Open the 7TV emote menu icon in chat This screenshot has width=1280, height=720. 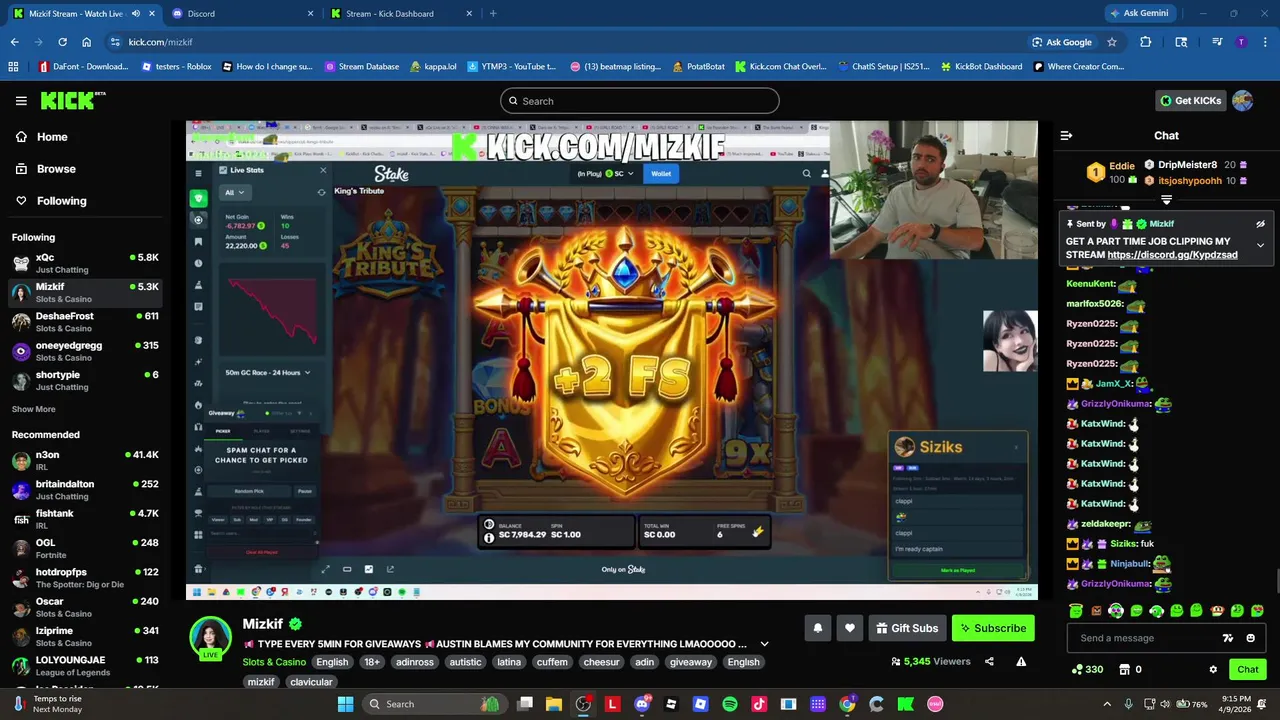click(x=1228, y=638)
